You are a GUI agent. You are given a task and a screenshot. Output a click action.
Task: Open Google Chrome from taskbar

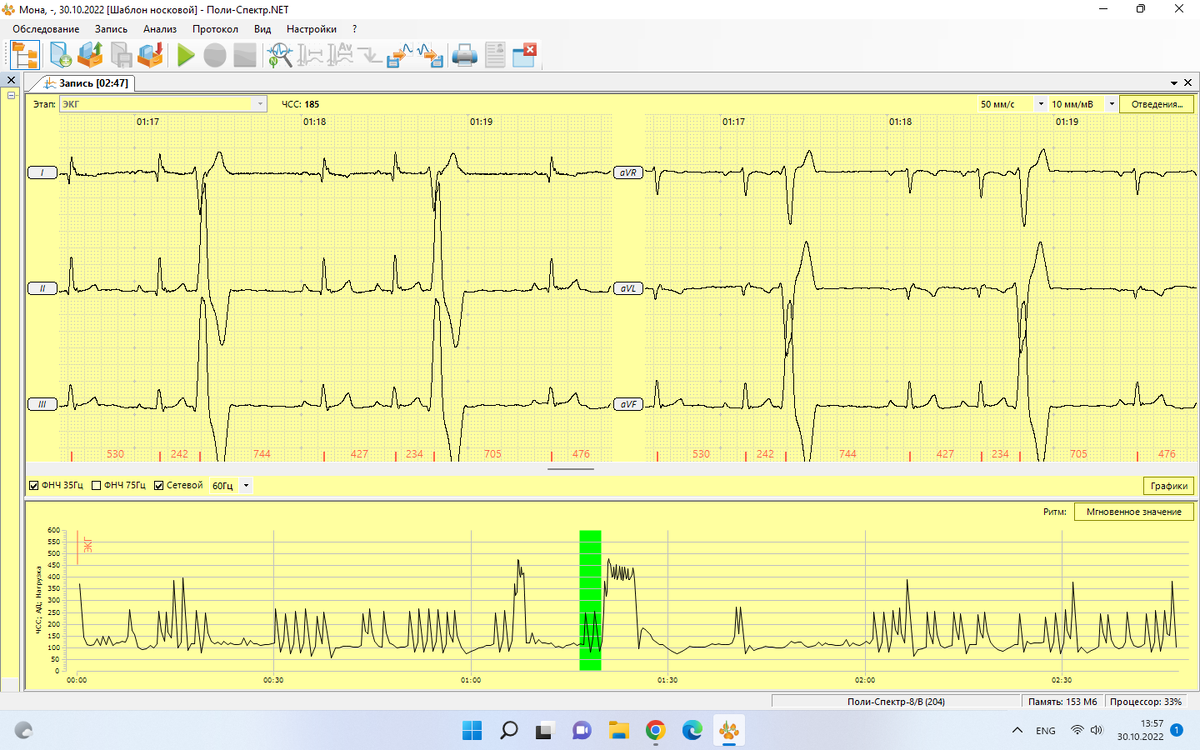[x=655, y=730]
